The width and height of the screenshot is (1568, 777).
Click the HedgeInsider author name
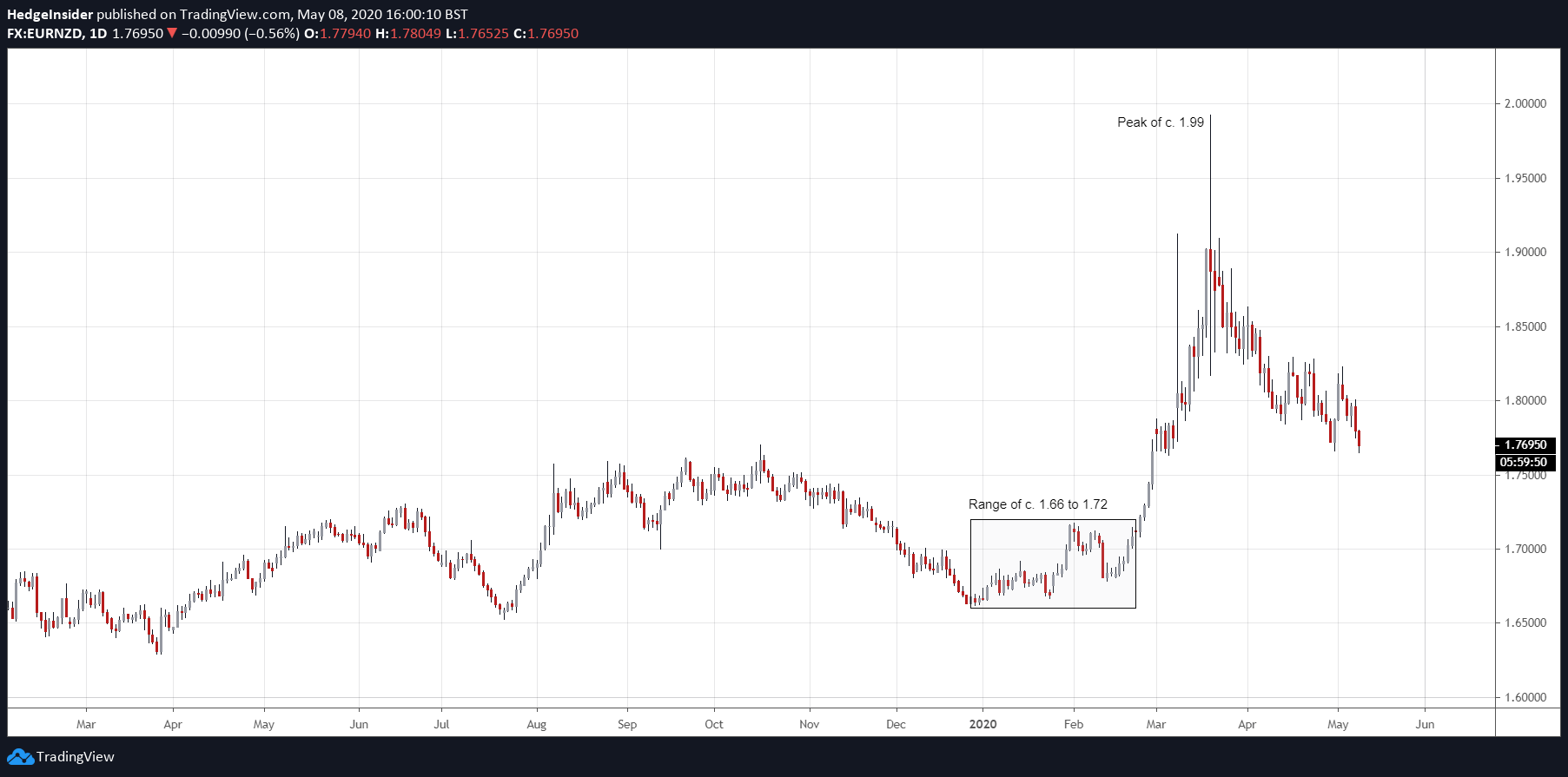[x=50, y=15]
